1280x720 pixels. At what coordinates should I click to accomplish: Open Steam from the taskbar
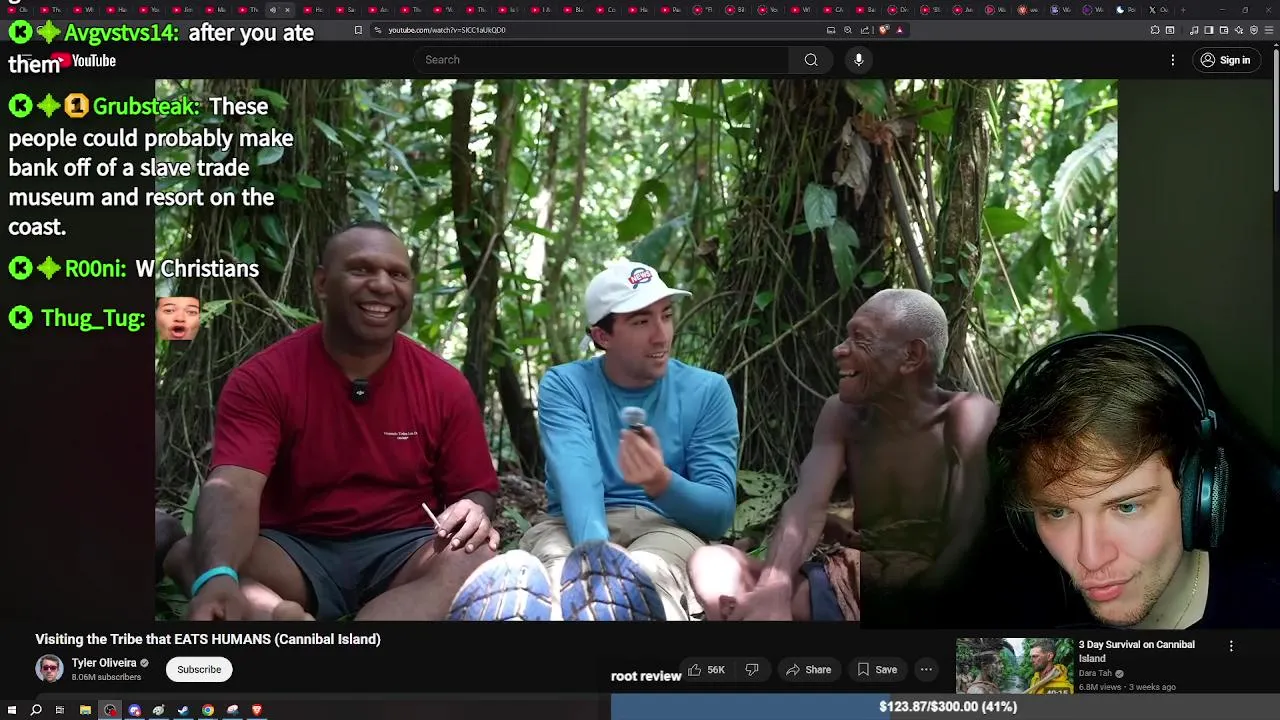tap(183, 710)
